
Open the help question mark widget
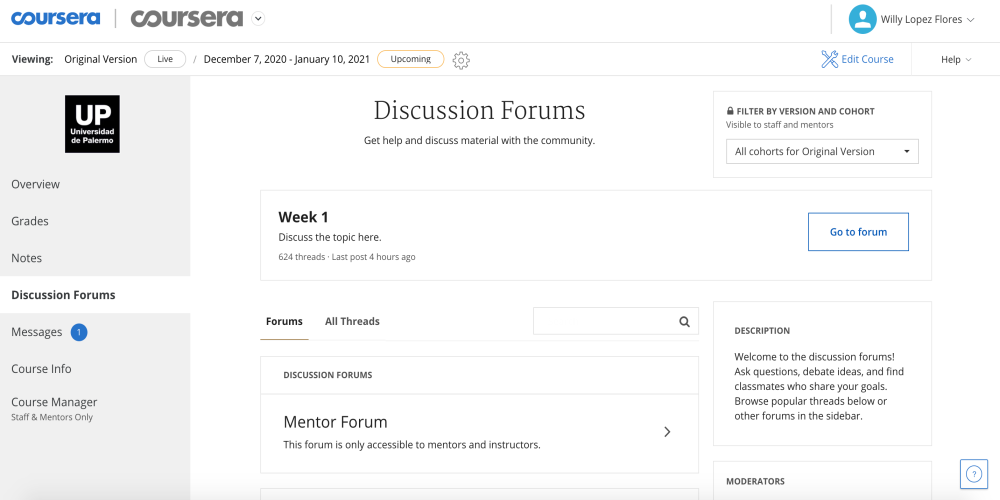pyautogui.click(x=973, y=474)
